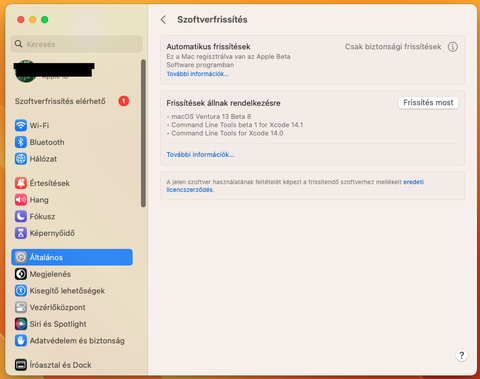Viewport: 480px width, 379px height.
Task: Select Általános in the sidebar
Action: click(72, 257)
